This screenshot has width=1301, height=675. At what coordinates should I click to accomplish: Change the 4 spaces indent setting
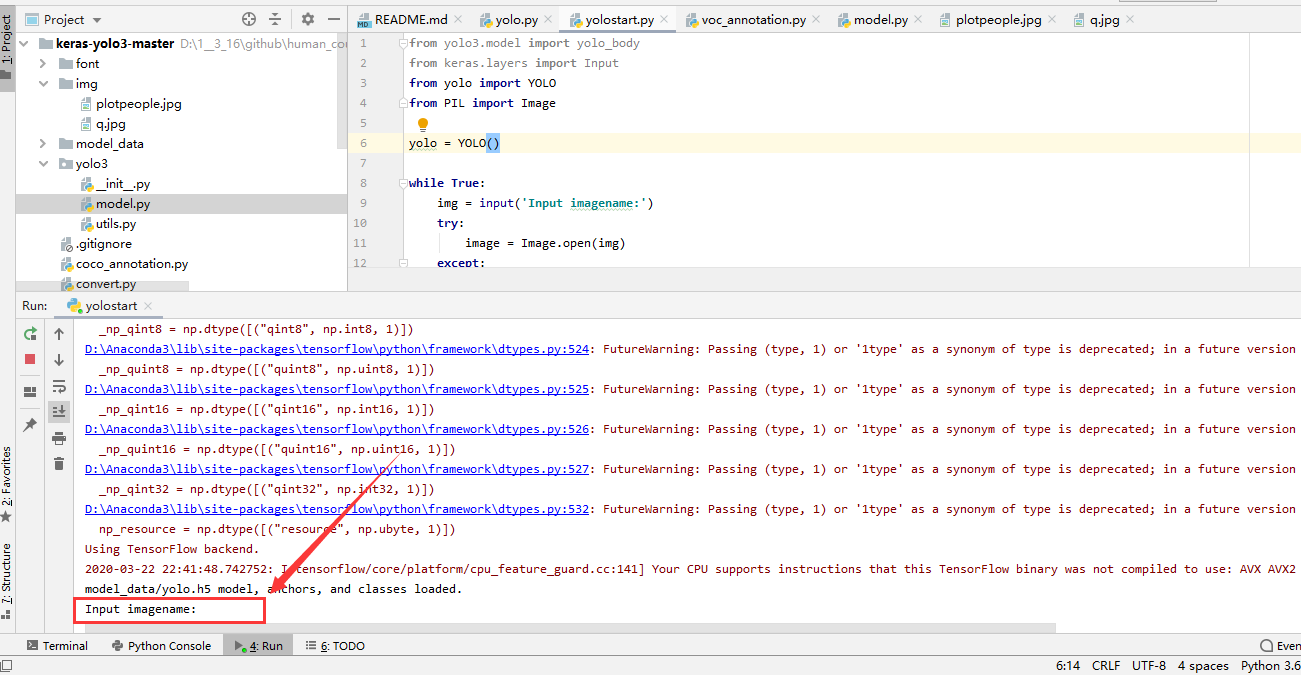(x=1203, y=666)
